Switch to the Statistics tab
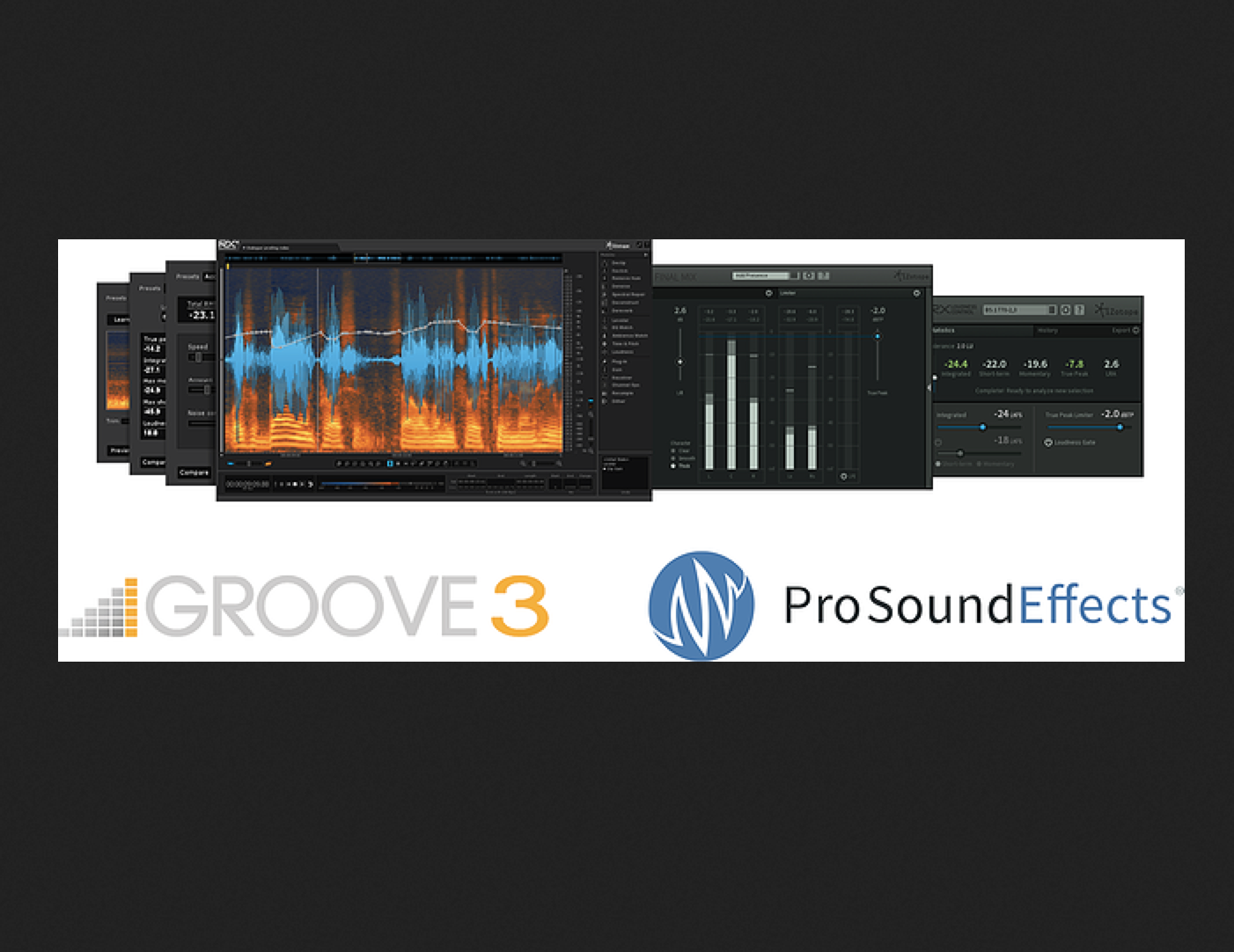Viewport: 1234px width, 952px height. [x=983, y=331]
